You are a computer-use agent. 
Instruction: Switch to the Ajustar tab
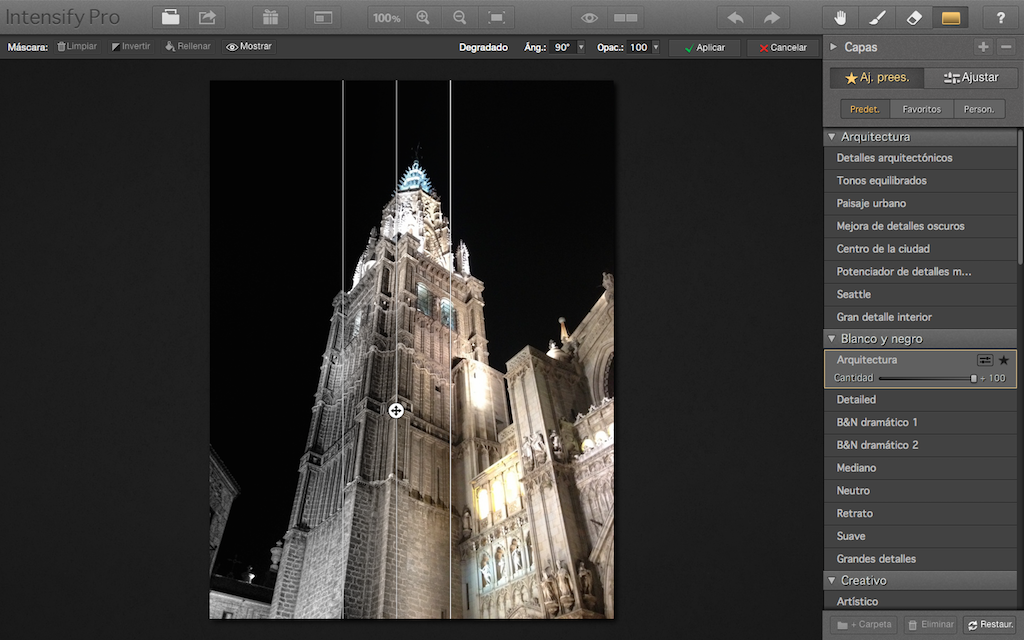(971, 78)
